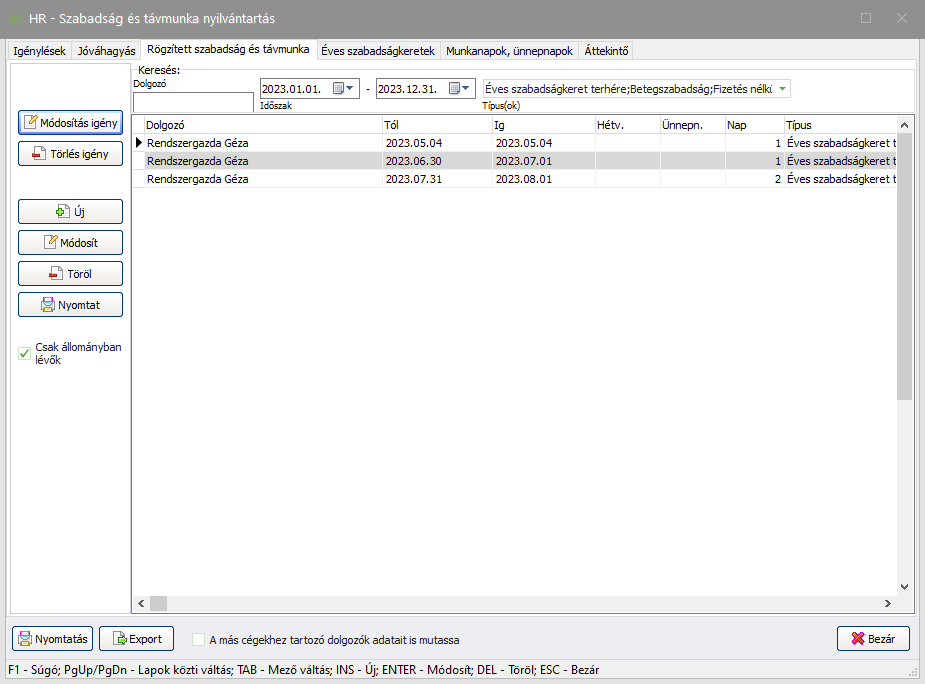Delete the record using Töröl button
Image resolution: width=925 pixels, height=684 pixels.
70,274
